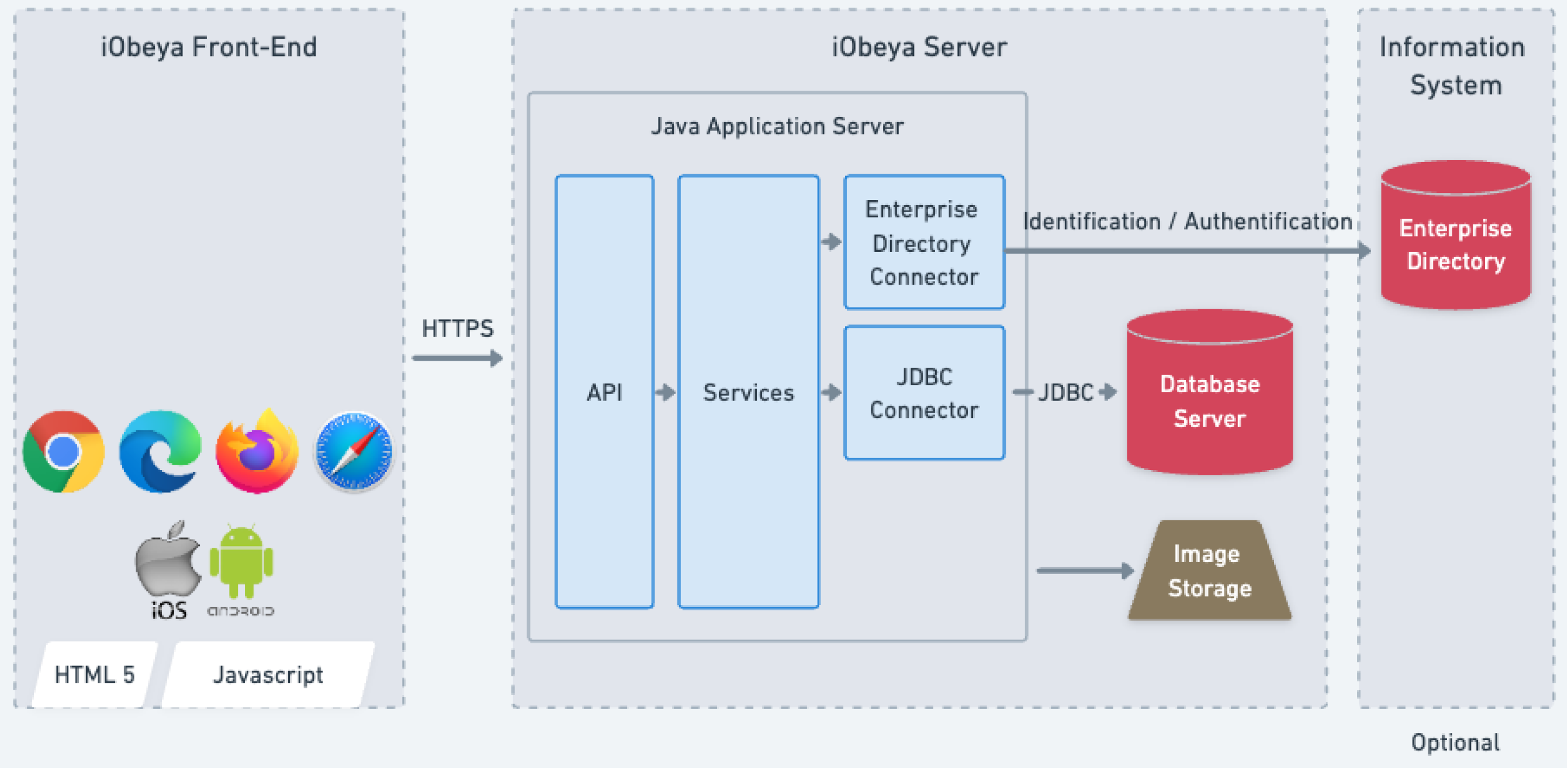Click the iObeya Server title
Viewport: 1568px width, 774px height.
pyautogui.click(x=920, y=47)
